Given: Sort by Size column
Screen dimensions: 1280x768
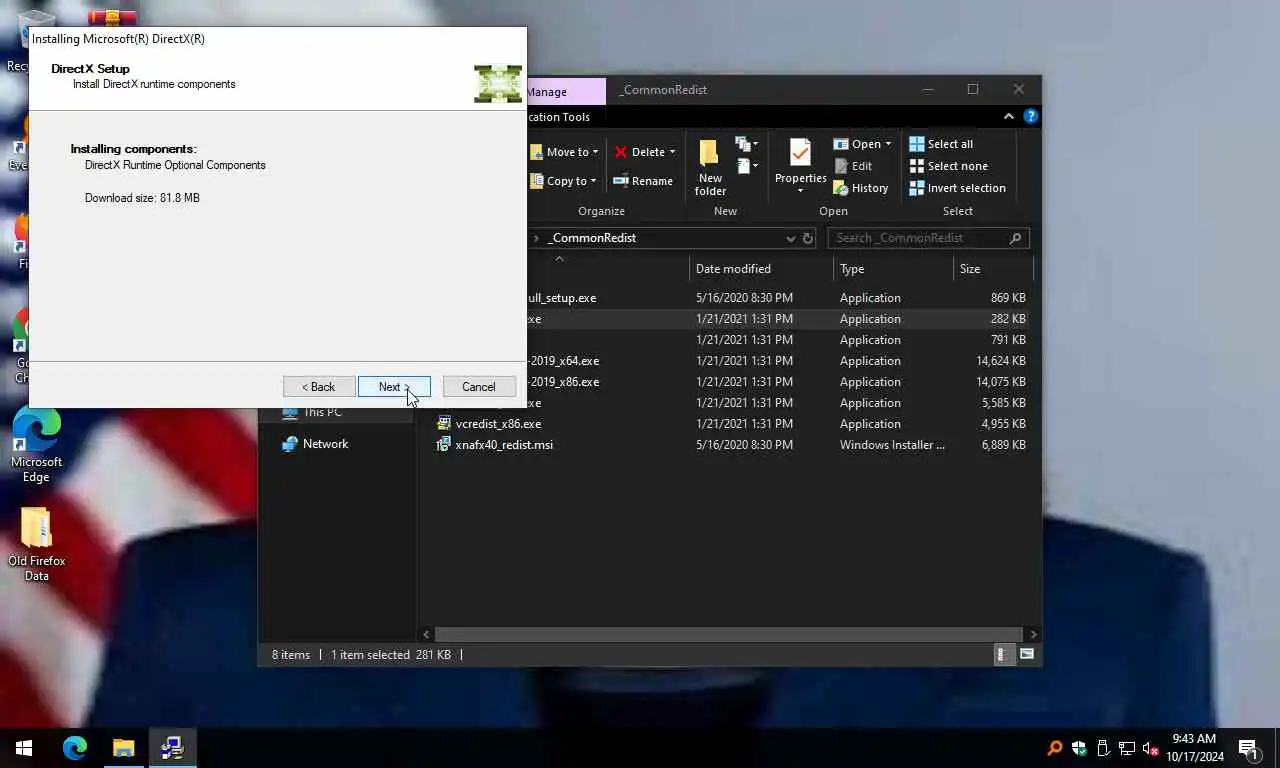Looking at the screenshot, I should click(x=992, y=269).
